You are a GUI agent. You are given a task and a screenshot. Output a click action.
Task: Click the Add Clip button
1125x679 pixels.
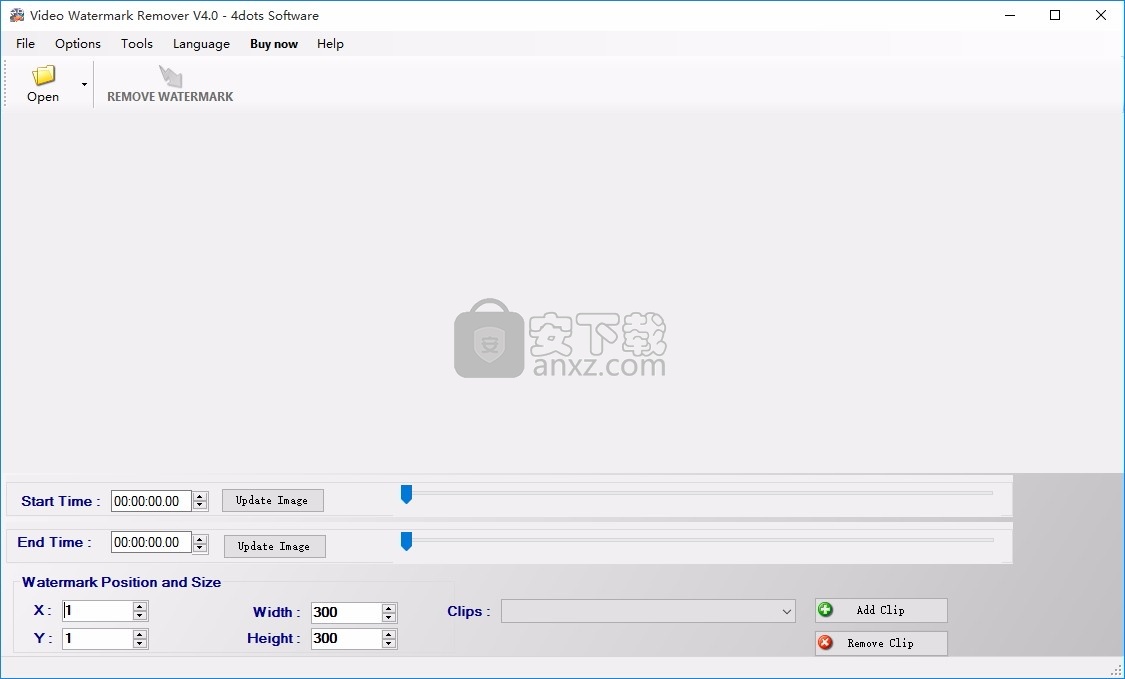tap(881, 610)
